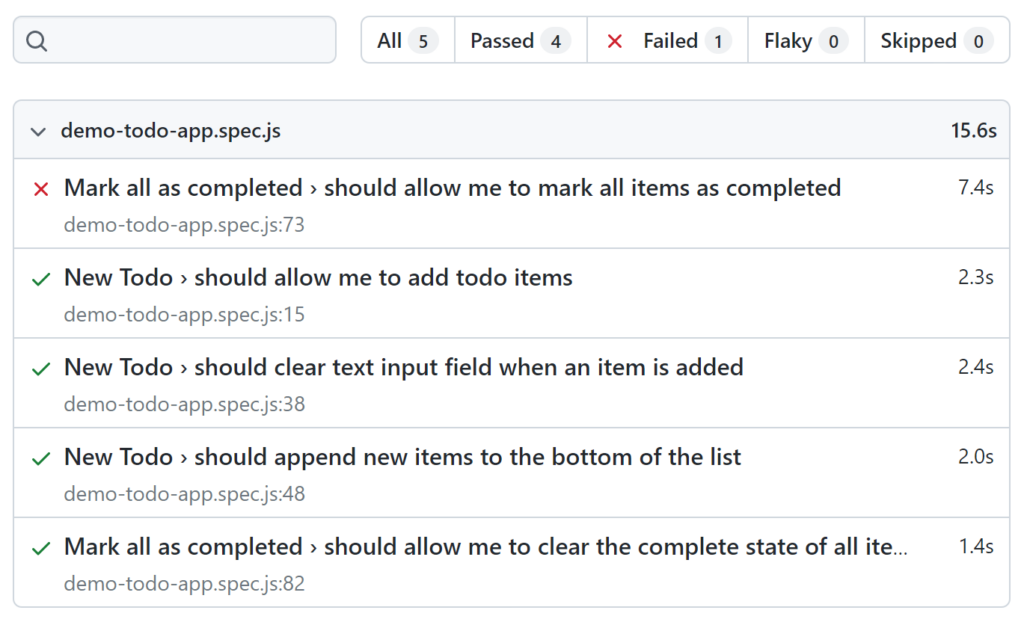Click green check for clear complete state test
The image size is (1024, 625).
point(41,548)
